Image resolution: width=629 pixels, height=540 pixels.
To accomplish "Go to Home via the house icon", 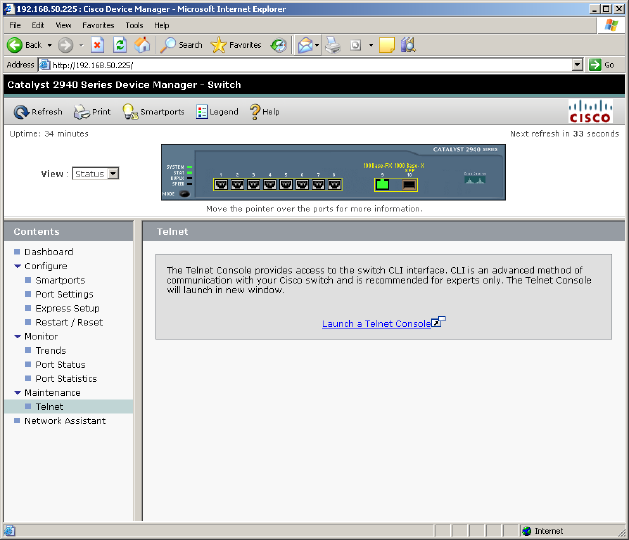I will (x=142, y=45).
